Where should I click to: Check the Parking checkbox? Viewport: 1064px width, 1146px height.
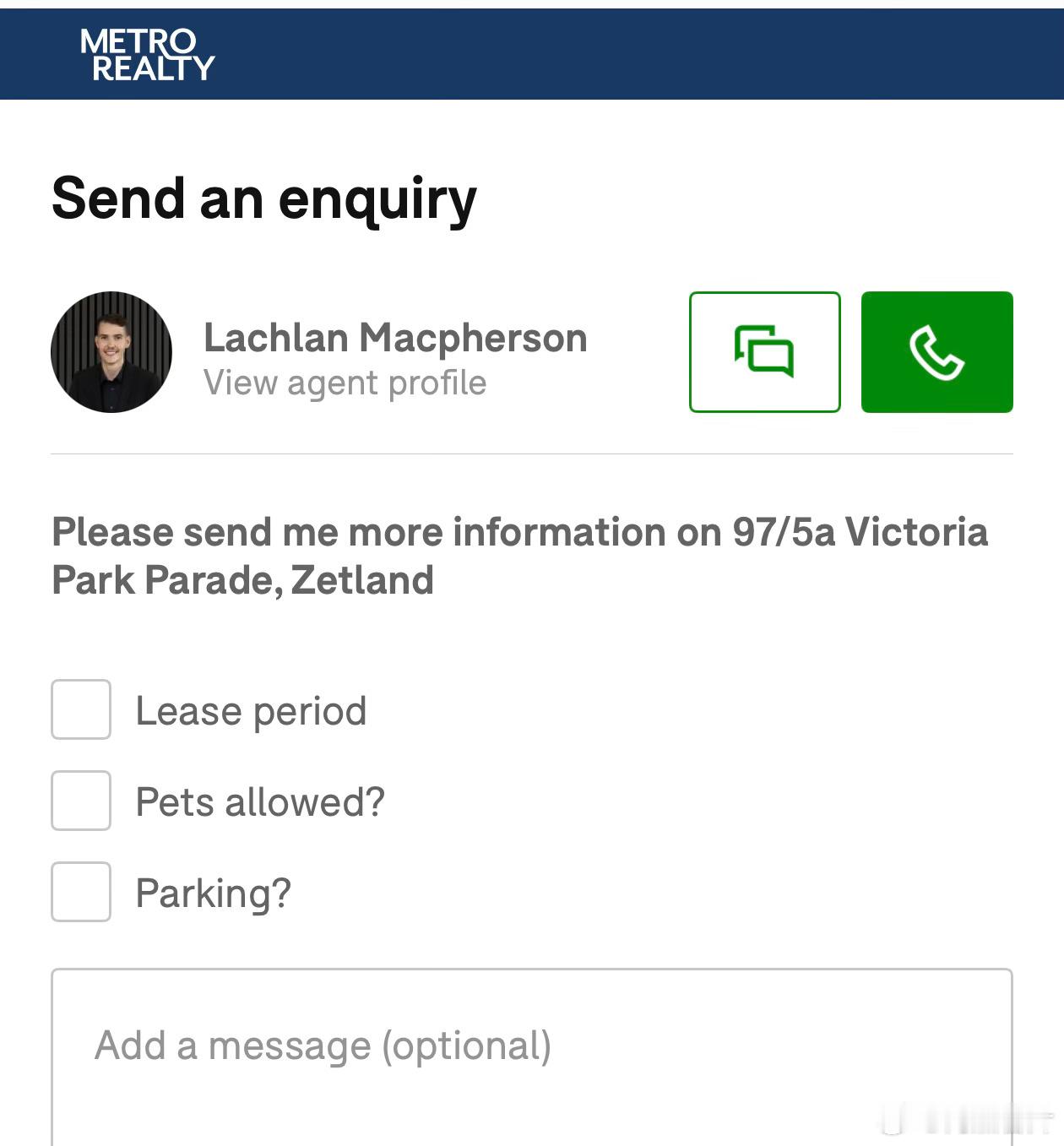click(x=81, y=892)
